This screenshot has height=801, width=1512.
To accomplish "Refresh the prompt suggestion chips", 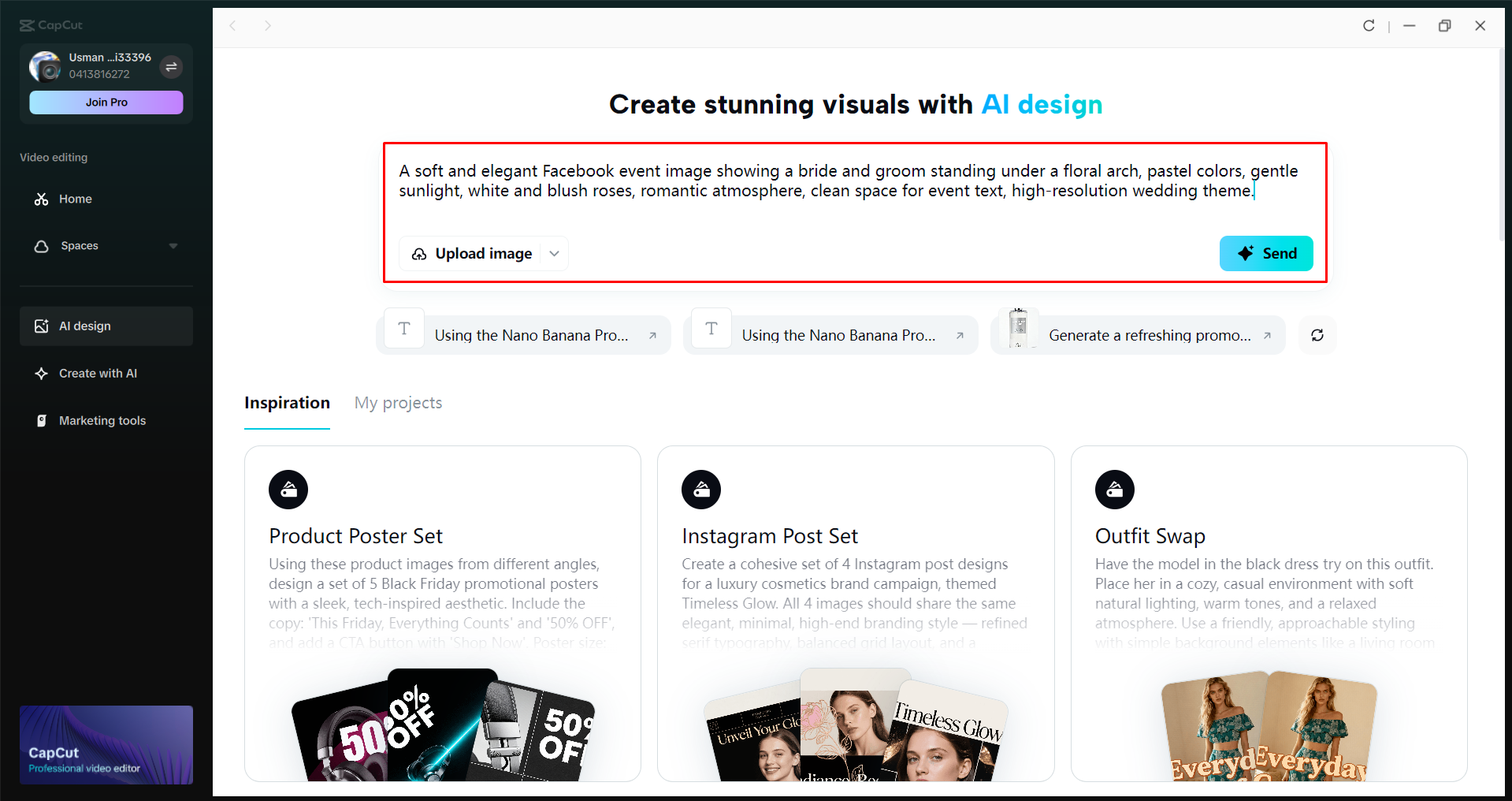I will tap(1317, 334).
